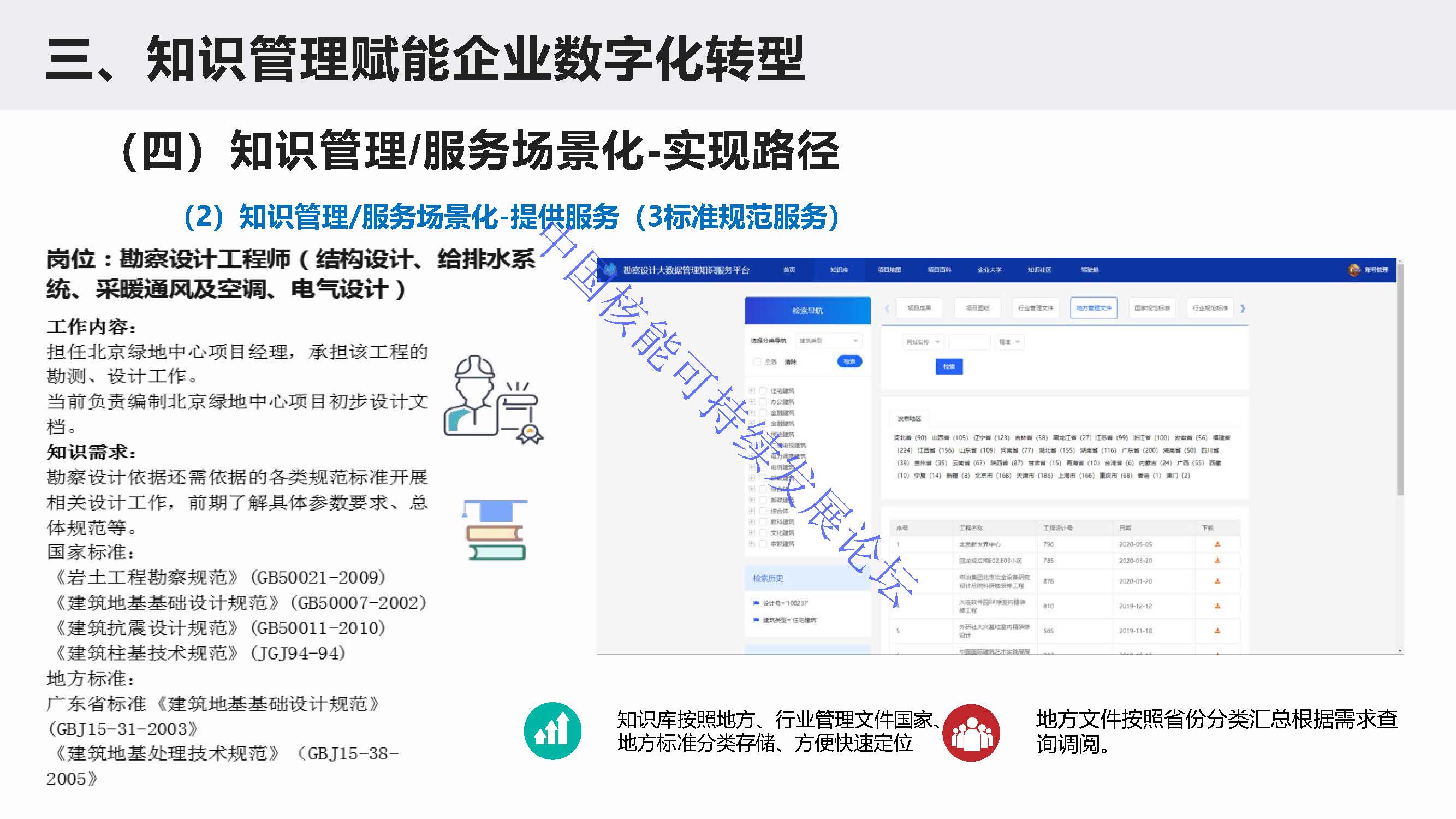The height and width of the screenshot is (819, 1456).
Task: Expand the 办公建筑 tree node
Action: pos(752,402)
